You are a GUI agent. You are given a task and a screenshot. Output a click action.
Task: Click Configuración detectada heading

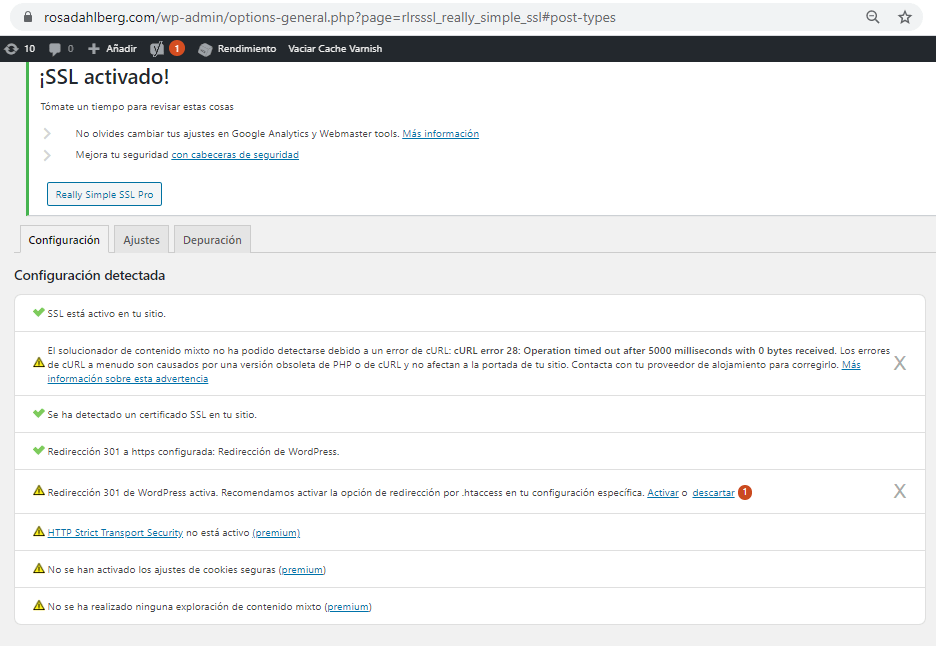click(90, 275)
